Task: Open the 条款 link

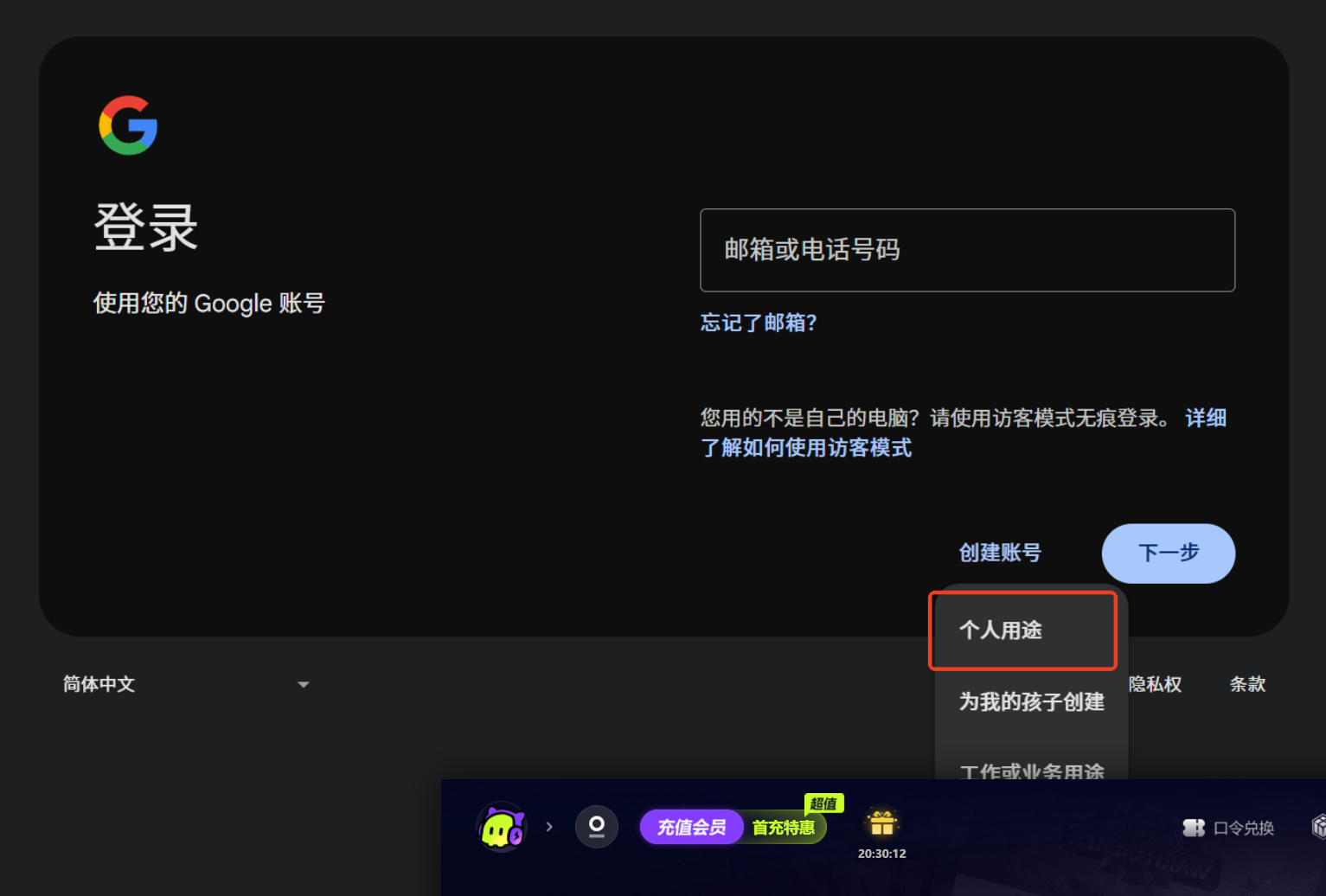Action: (1247, 684)
